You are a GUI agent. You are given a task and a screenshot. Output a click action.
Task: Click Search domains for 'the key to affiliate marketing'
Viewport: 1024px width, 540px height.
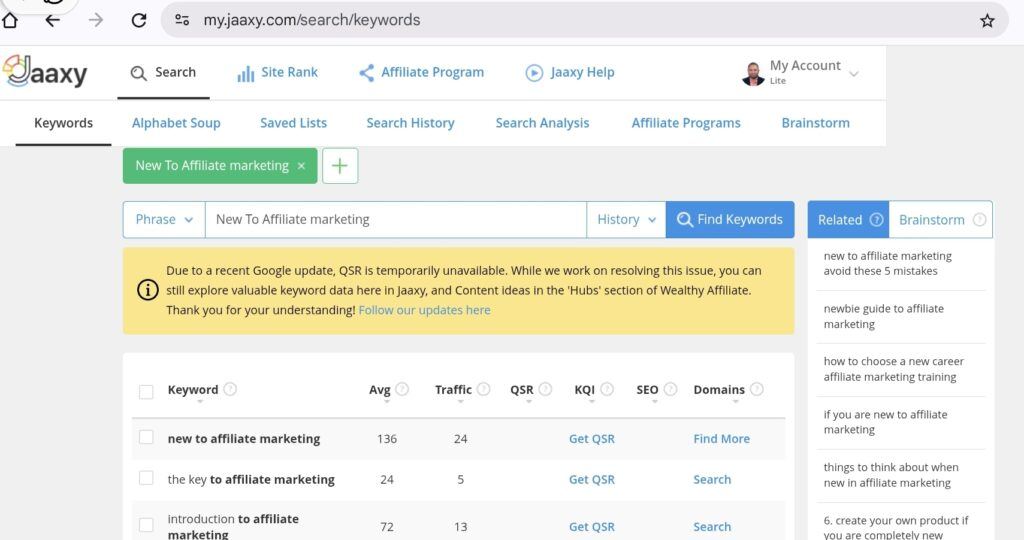[x=712, y=479]
